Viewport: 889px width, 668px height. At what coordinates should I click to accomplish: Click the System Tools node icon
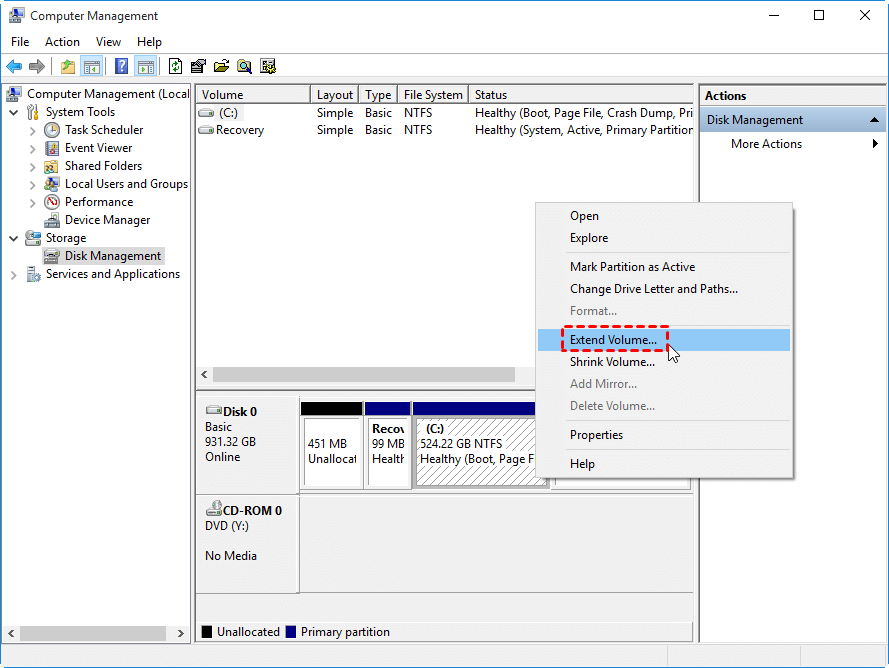(x=33, y=112)
